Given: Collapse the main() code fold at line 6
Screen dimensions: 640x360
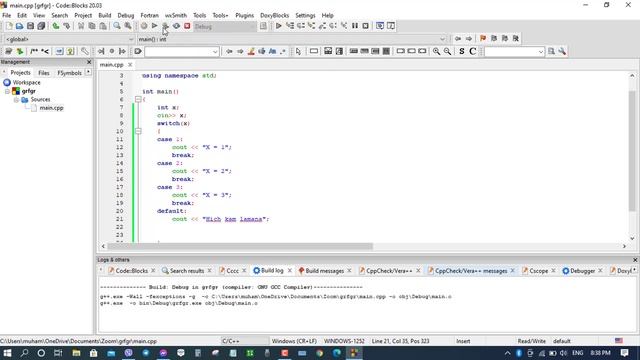Looking at the screenshot, I should (x=138, y=99).
